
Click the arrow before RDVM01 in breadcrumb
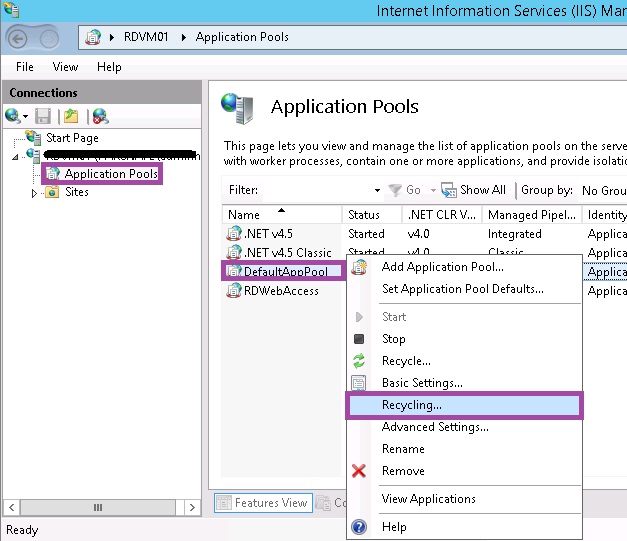(x=112, y=38)
